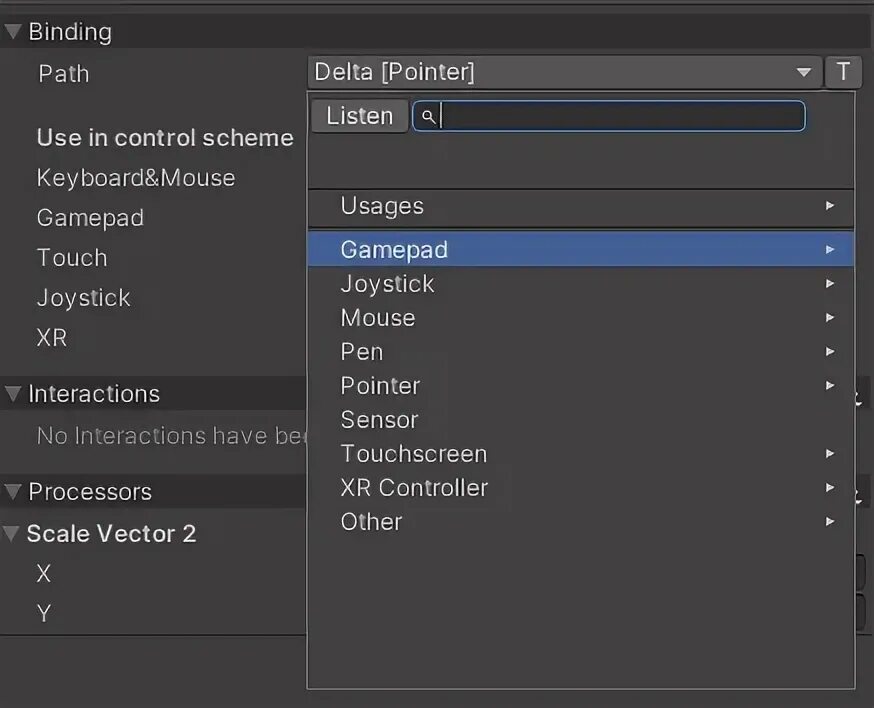The width and height of the screenshot is (874, 708).
Task: Open the Usages submenu
Action: click(x=581, y=206)
